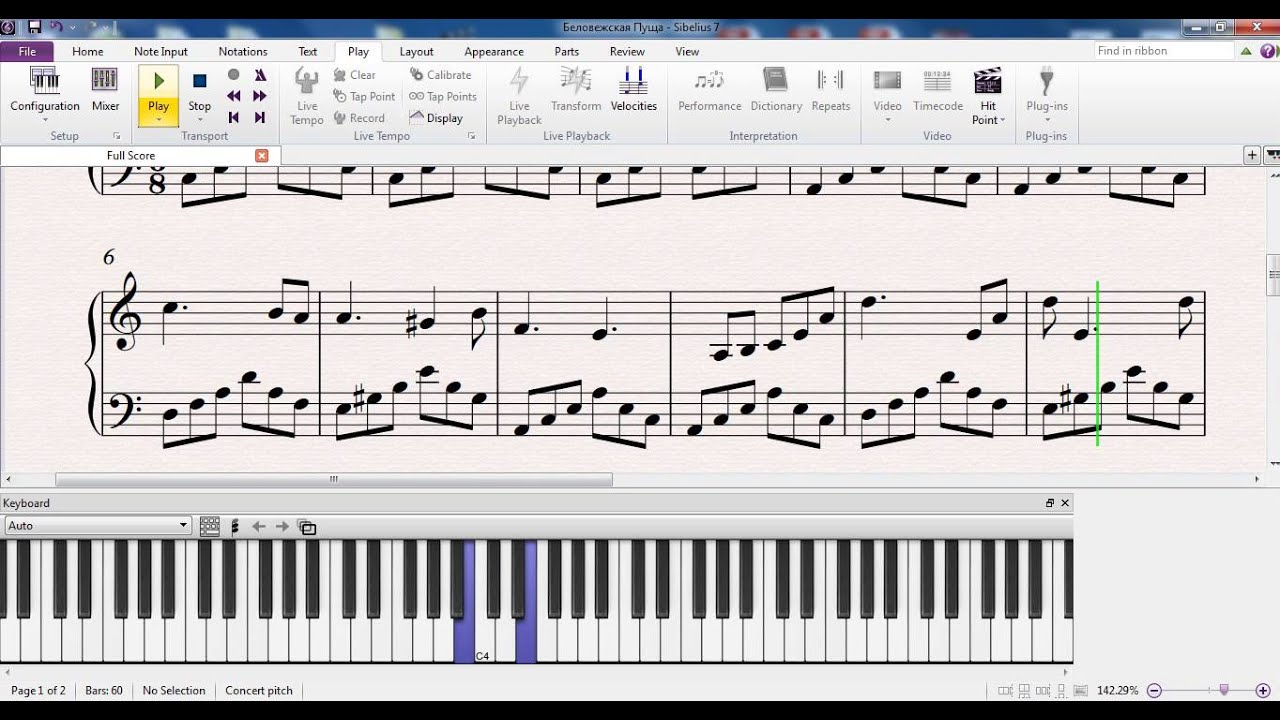Open the Setup group dialog launcher
This screenshot has height=720, width=1280.
click(x=117, y=136)
